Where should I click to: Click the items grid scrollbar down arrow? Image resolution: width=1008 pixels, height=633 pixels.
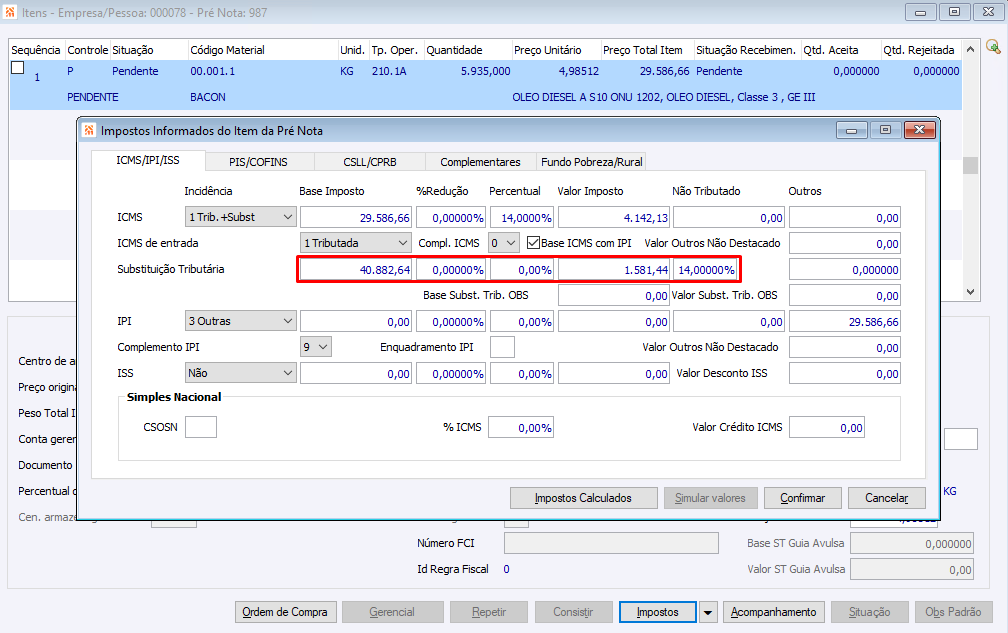[x=970, y=291]
